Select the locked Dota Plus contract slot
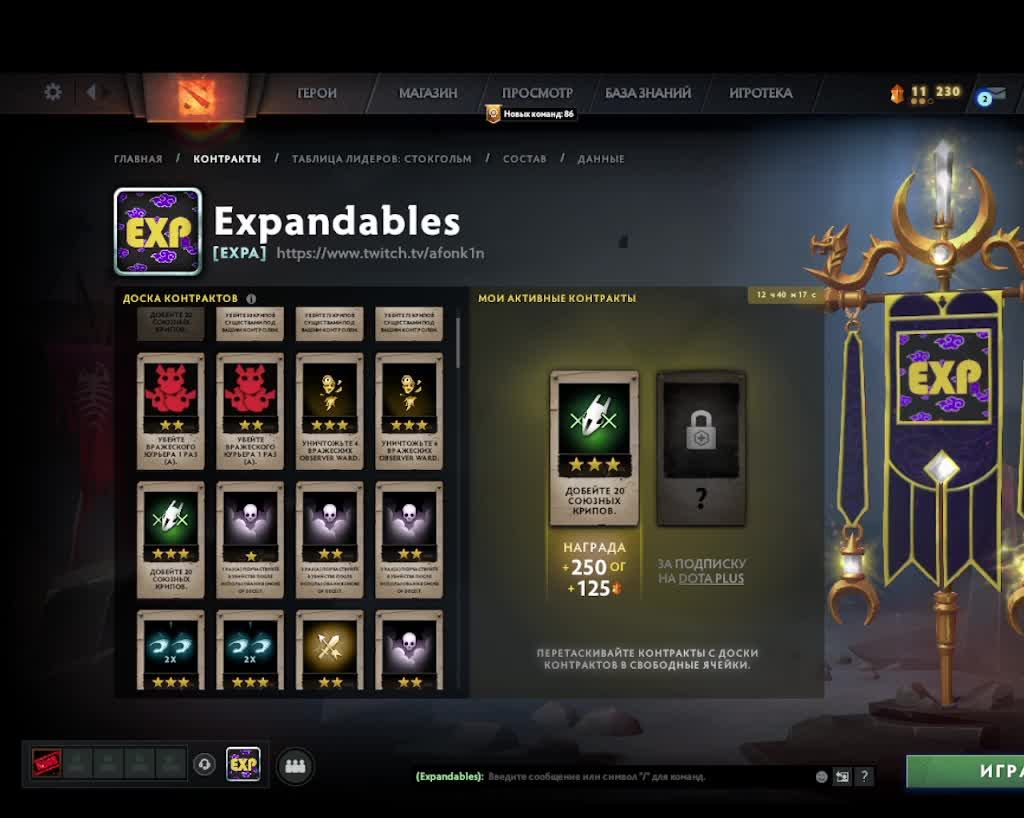This screenshot has height=818, width=1024. (x=701, y=448)
